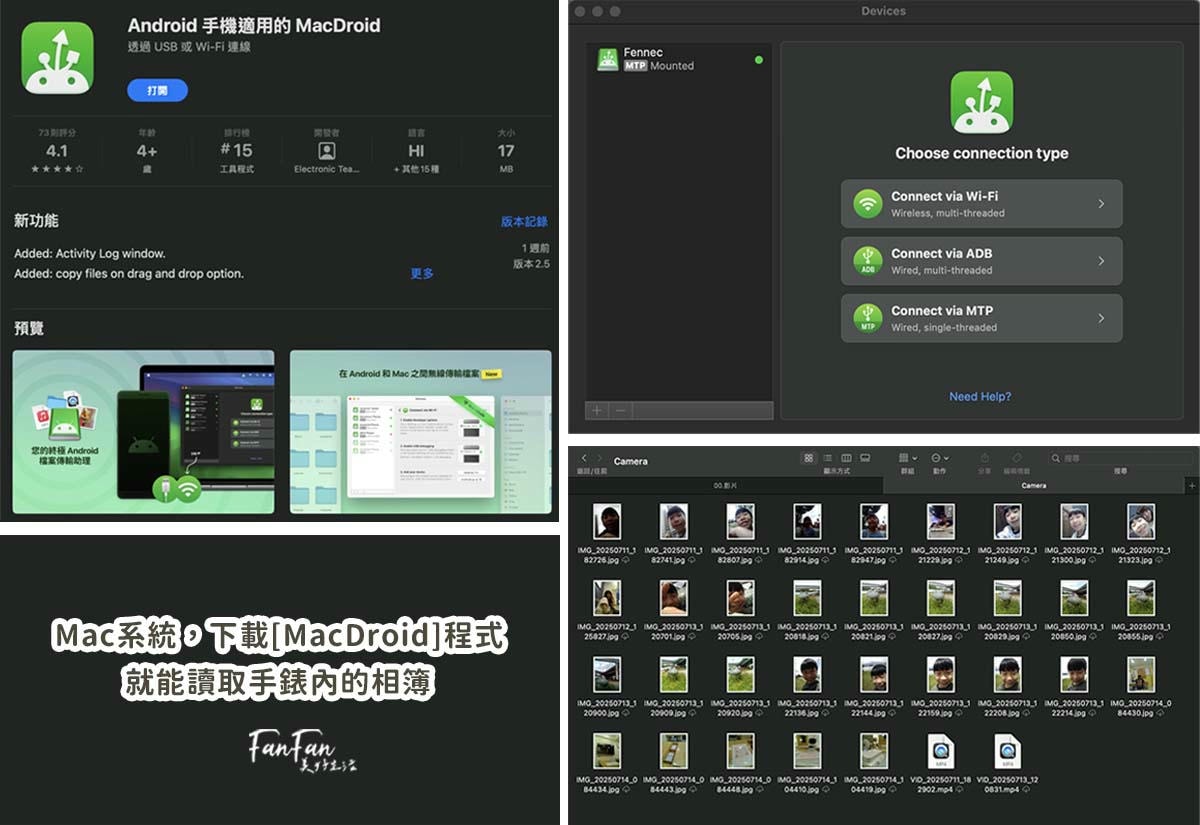Go back in the Finder Camera window

tap(584, 458)
